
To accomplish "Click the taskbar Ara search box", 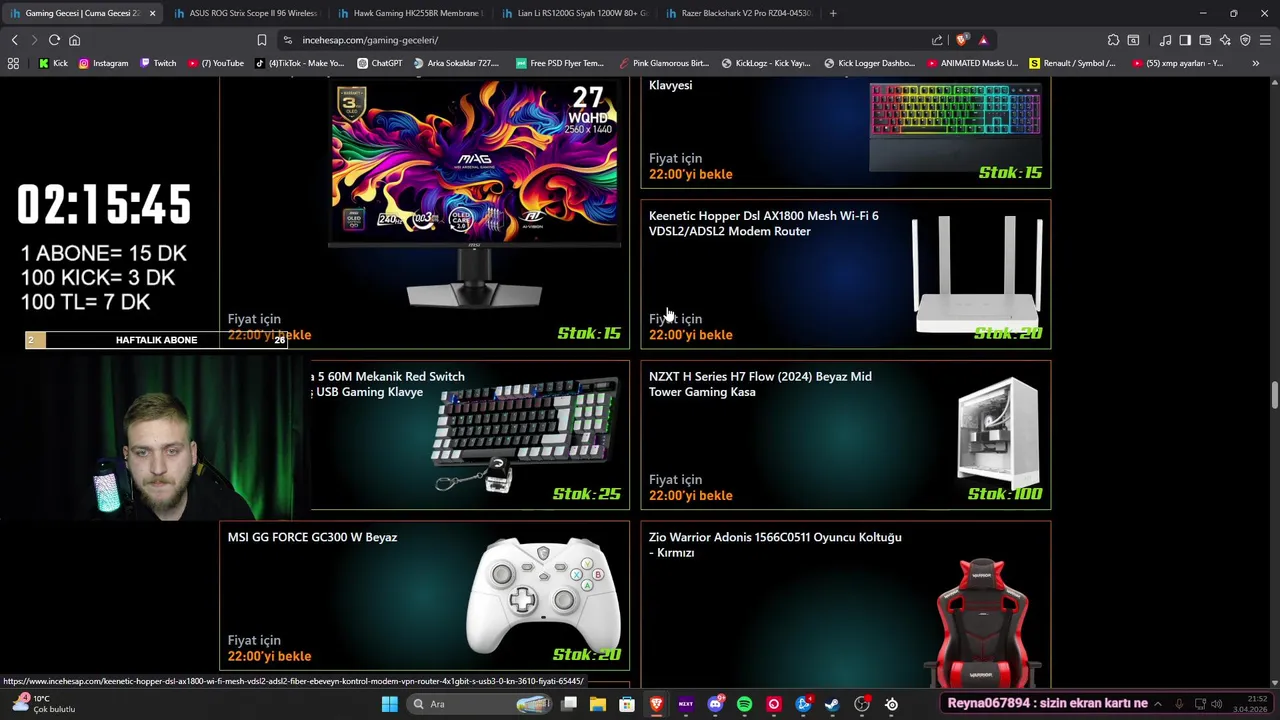I will tap(481, 704).
